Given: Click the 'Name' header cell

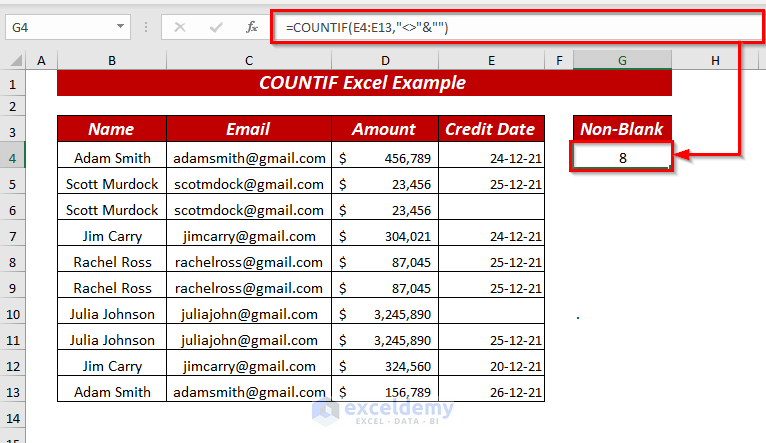Looking at the screenshot, I should point(112,129).
